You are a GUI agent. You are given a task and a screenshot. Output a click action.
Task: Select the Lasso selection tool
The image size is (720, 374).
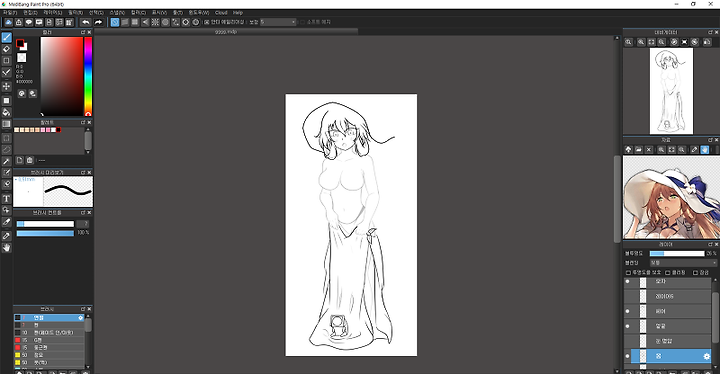(x=6, y=149)
